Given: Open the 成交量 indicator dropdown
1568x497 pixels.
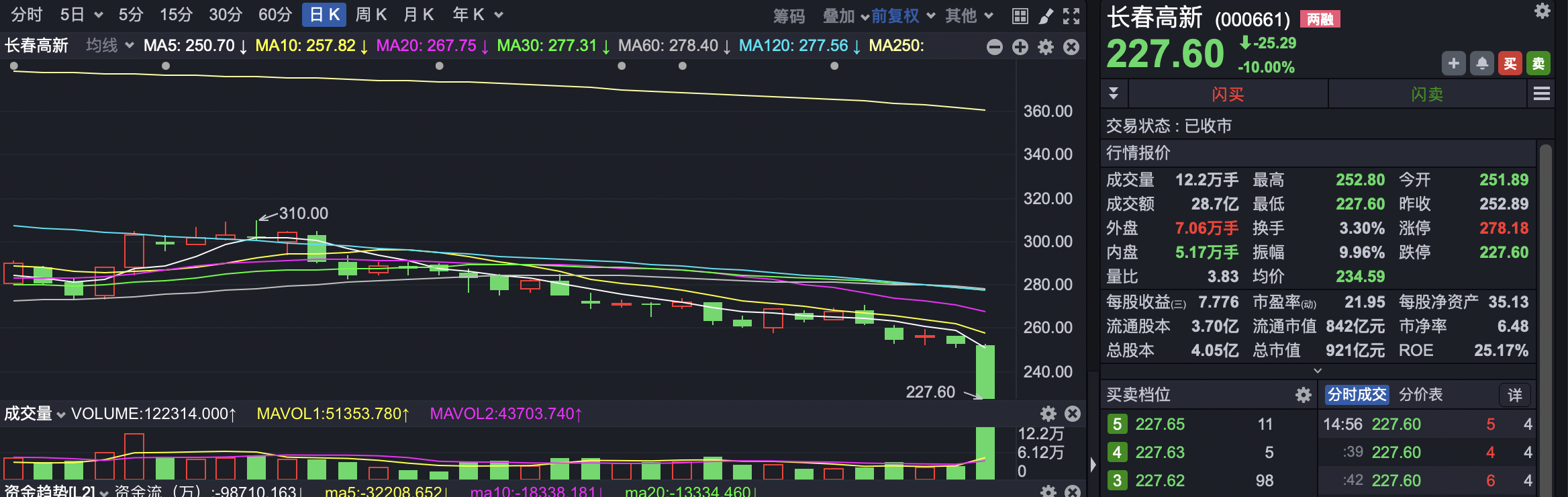Looking at the screenshot, I should click(x=35, y=414).
